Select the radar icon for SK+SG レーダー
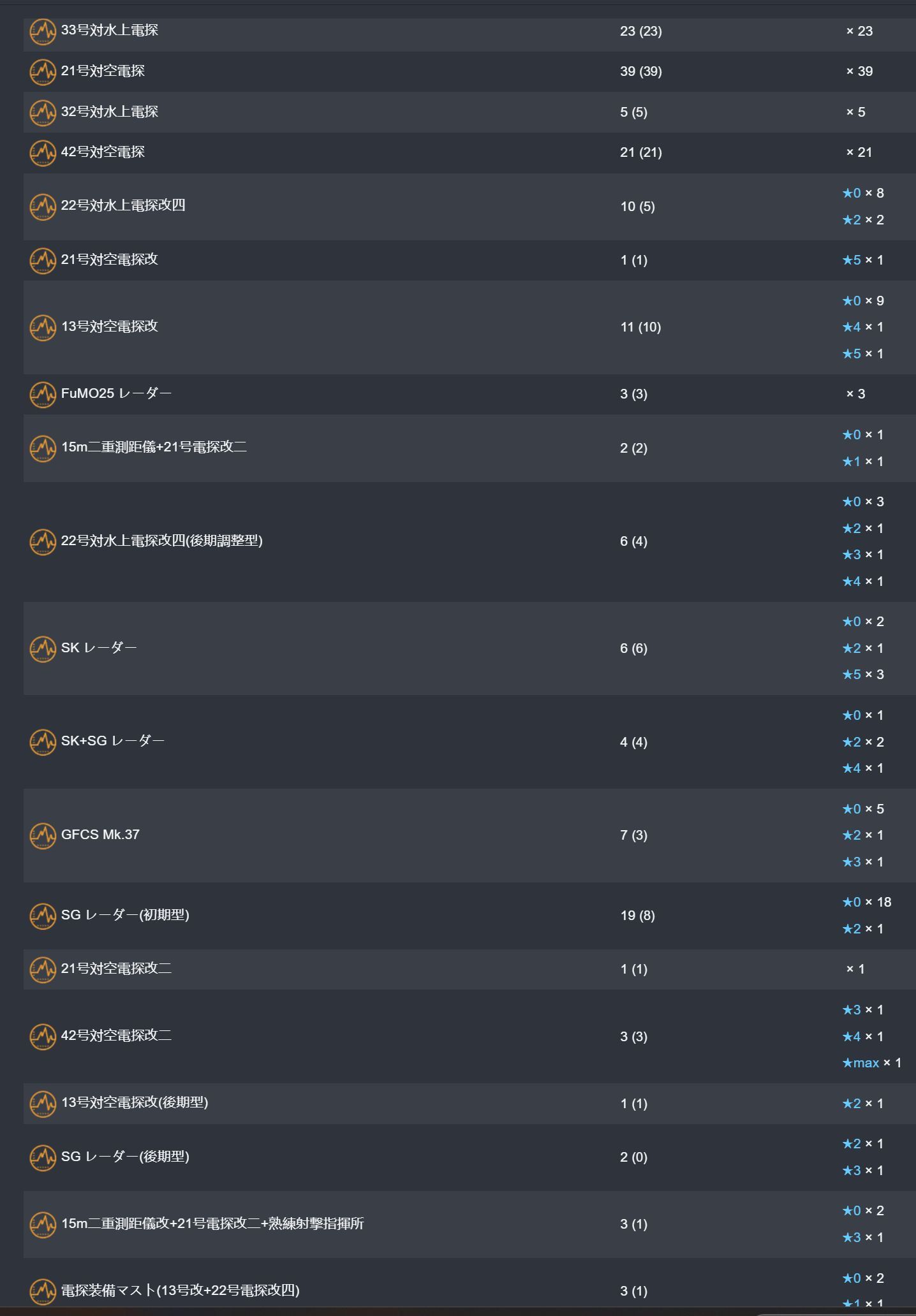The height and width of the screenshot is (1316, 916). pos(43,742)
